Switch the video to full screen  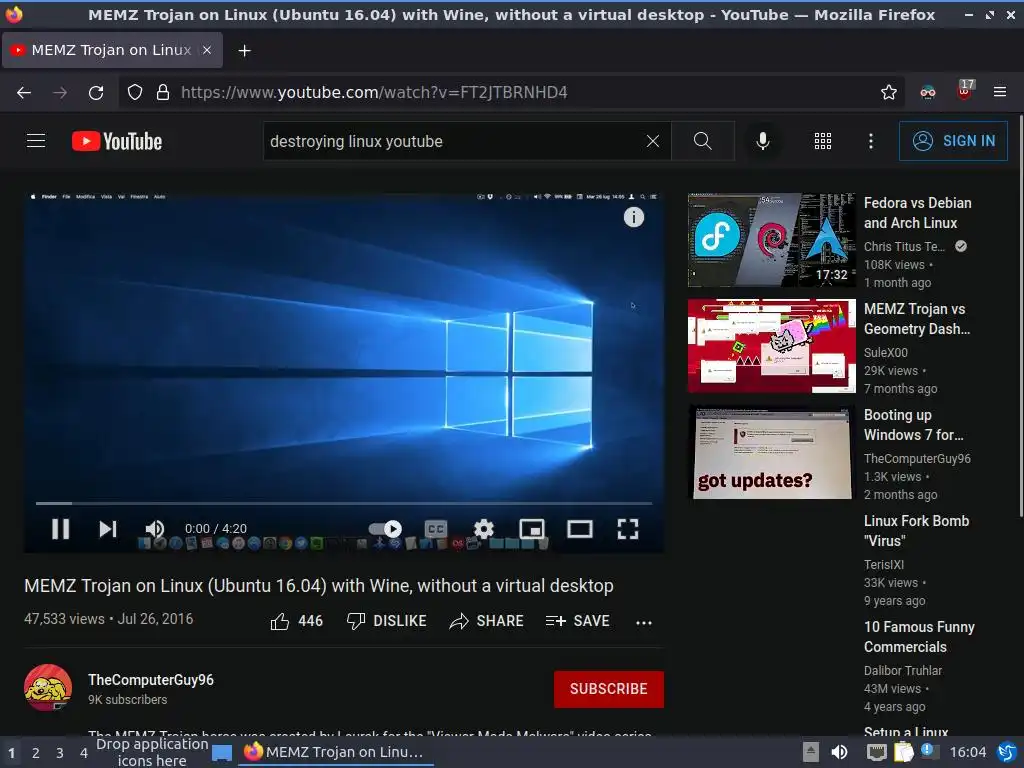pyautogui.click(x=628, y=529)
